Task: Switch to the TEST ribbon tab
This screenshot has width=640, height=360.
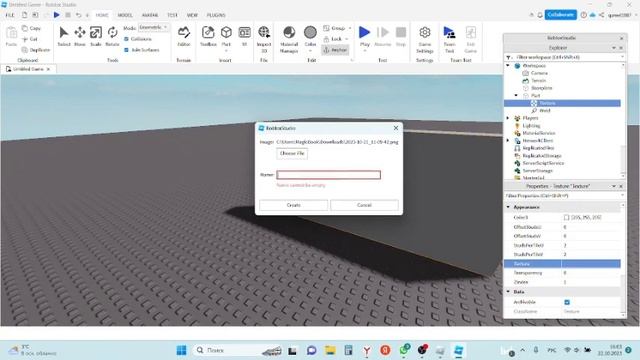Action: click(x=172, y=15)
